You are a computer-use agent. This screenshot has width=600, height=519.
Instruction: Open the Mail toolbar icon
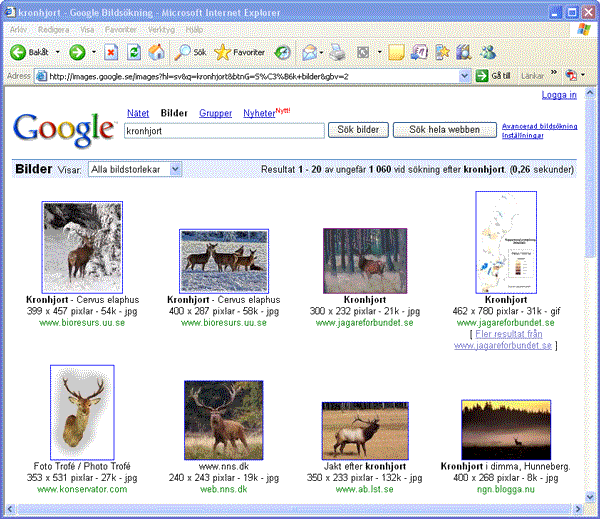pos(310,52)
